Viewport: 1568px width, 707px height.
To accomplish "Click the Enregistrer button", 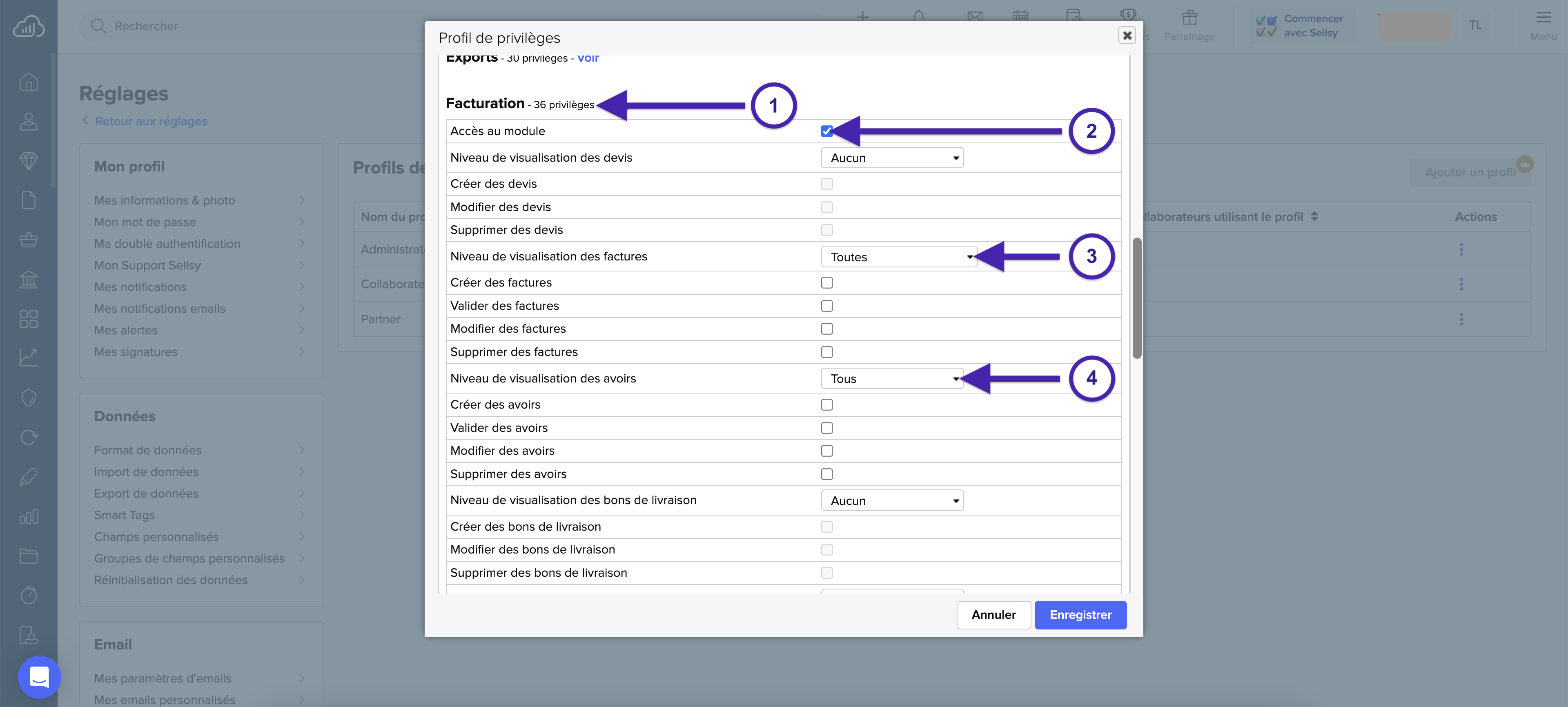I will click(x=1080, y=614).
